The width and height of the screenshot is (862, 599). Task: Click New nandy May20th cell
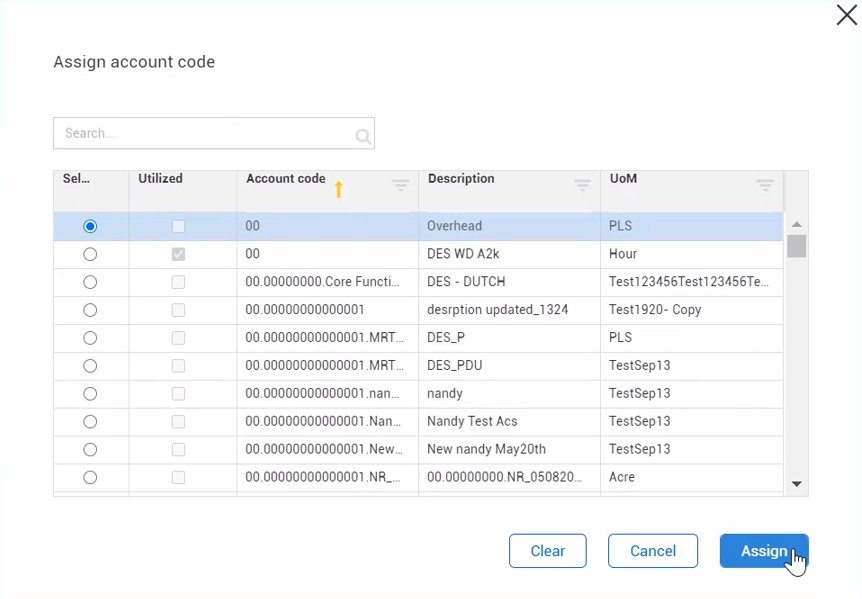coord(510,450)
